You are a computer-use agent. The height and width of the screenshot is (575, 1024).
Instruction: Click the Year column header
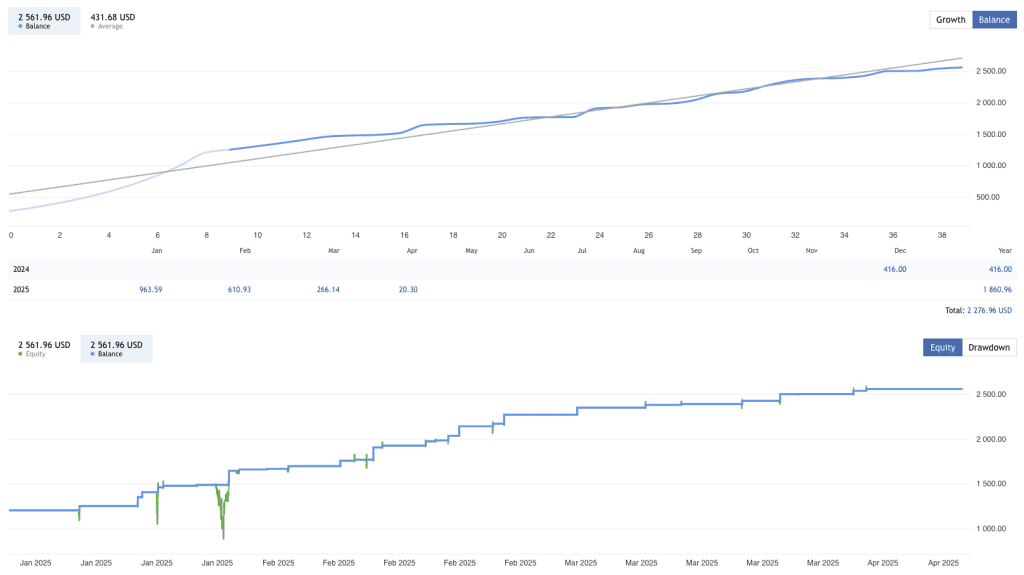pyautogui.click(x=1004, y=250)
